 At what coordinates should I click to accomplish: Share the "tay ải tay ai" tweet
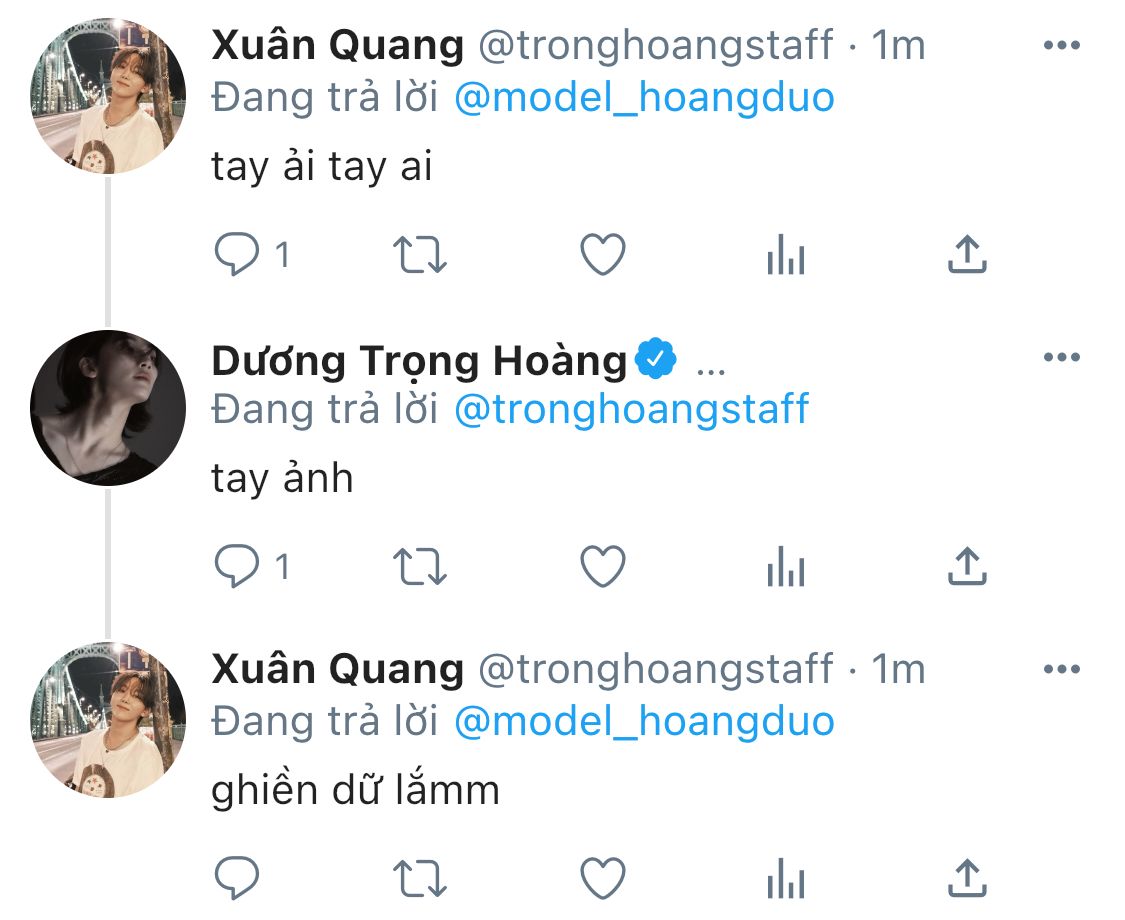pos(967,255)
